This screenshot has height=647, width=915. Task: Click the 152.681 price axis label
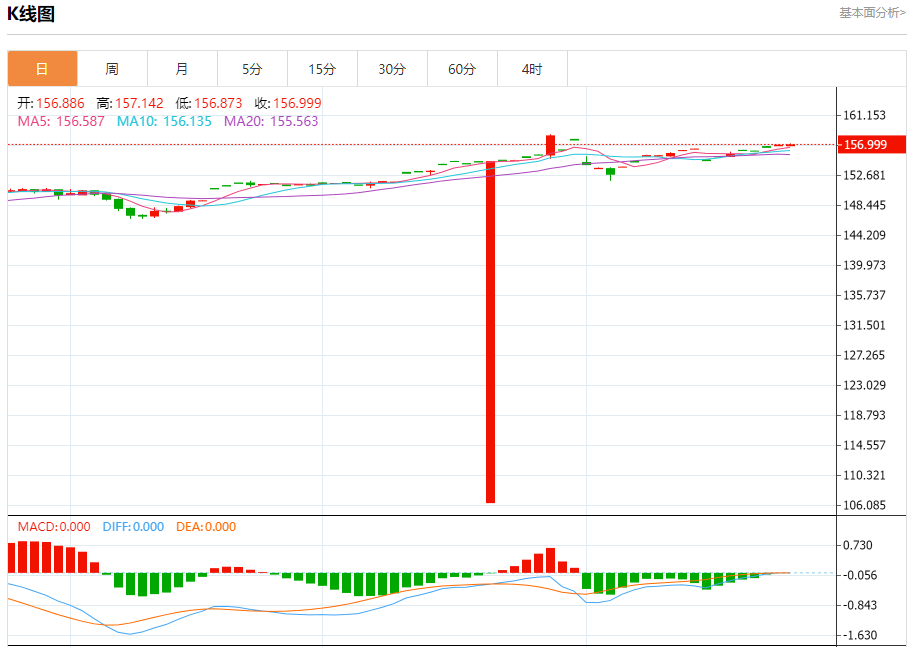(x=864, y=175)
